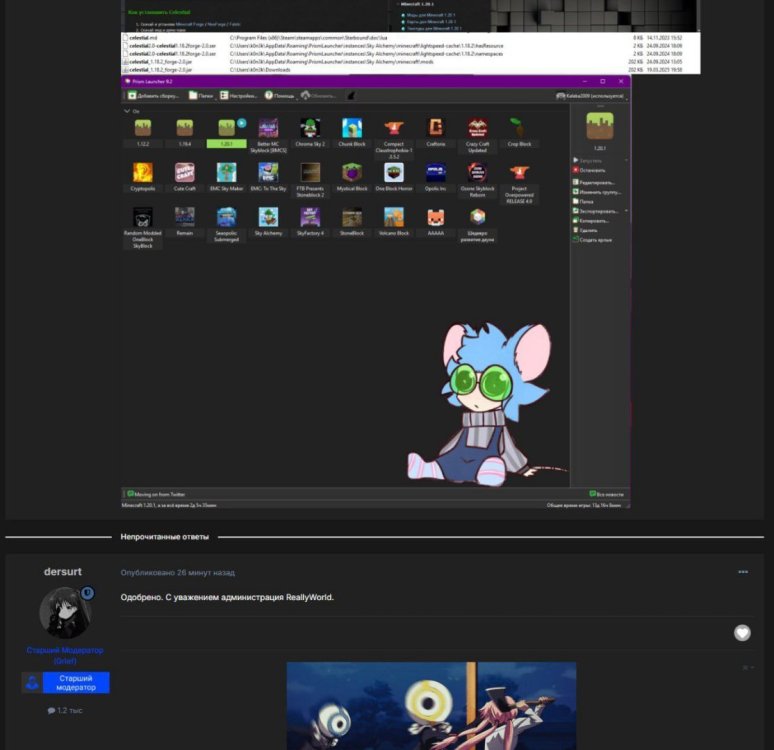The height and width of the screenshot is (750, 774).
Task: Select the Шедевро instance icon
Action: 477,217
